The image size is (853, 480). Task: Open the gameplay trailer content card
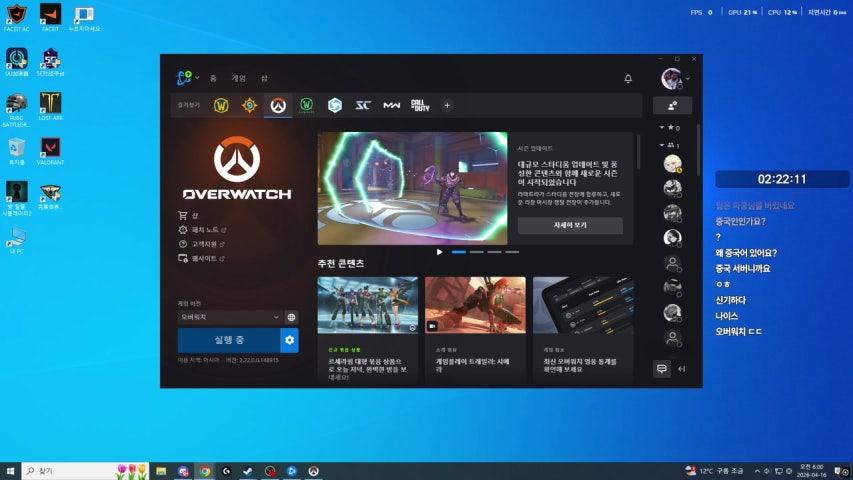(475, 329)
